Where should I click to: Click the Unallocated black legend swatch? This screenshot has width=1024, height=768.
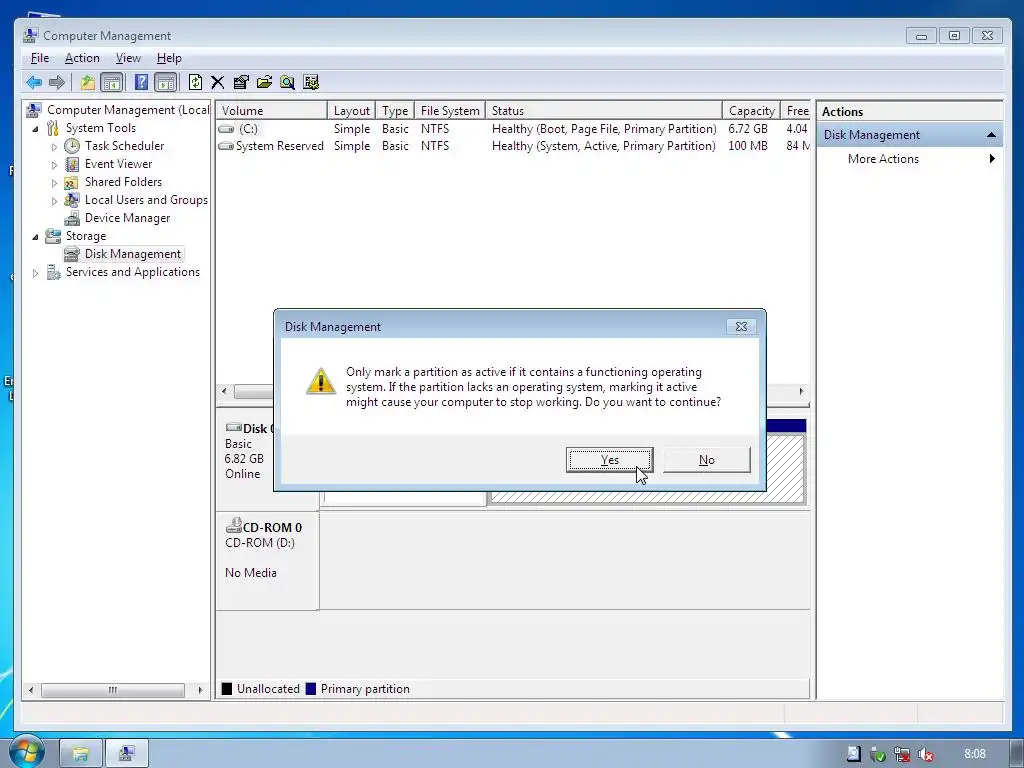[x=227, y=688]
